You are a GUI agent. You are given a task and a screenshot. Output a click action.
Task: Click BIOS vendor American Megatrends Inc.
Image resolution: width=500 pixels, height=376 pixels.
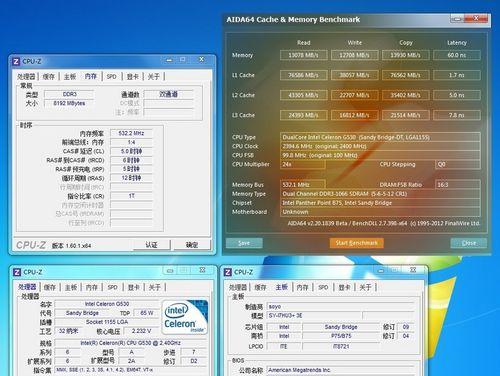tap(340, 370)
